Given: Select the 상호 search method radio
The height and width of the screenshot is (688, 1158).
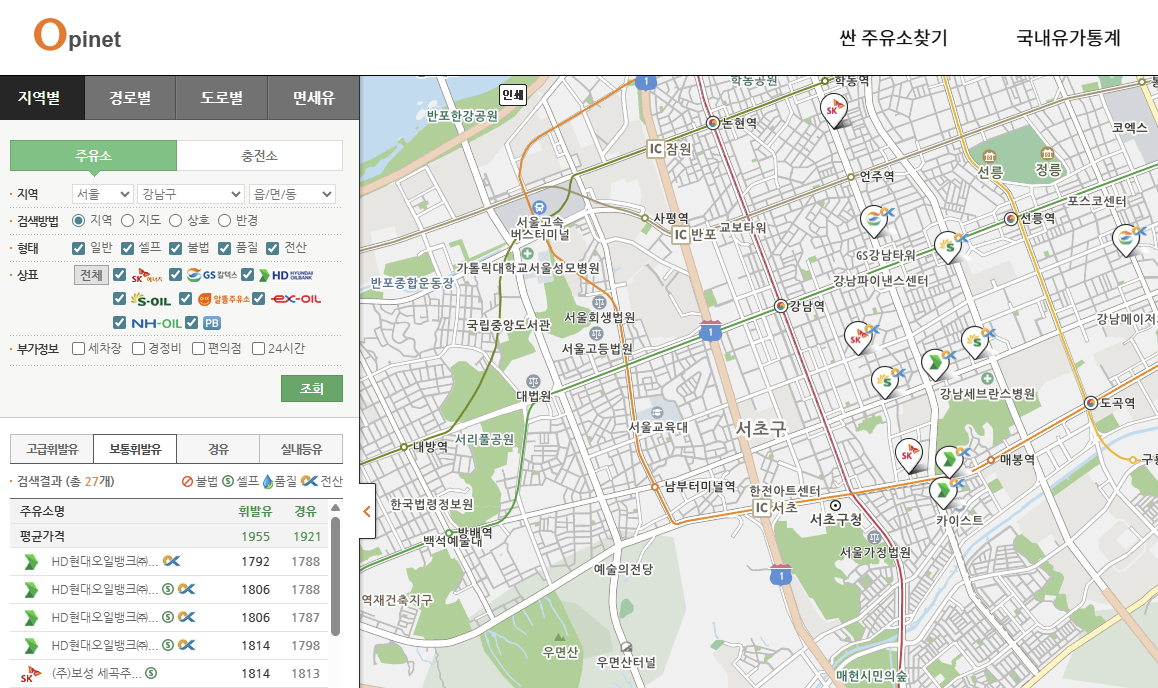Looking at the screenshot, I should tap(175, 220).
